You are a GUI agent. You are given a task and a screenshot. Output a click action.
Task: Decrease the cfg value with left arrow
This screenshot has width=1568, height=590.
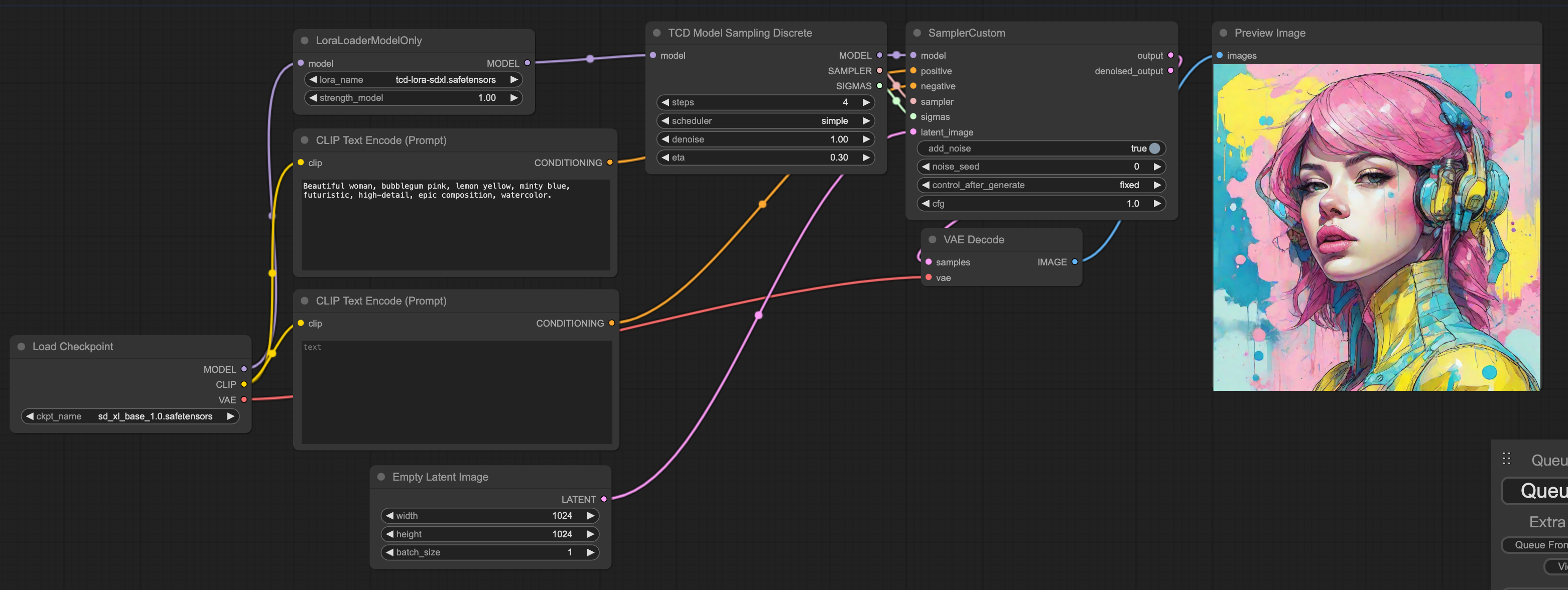point(926,204)
